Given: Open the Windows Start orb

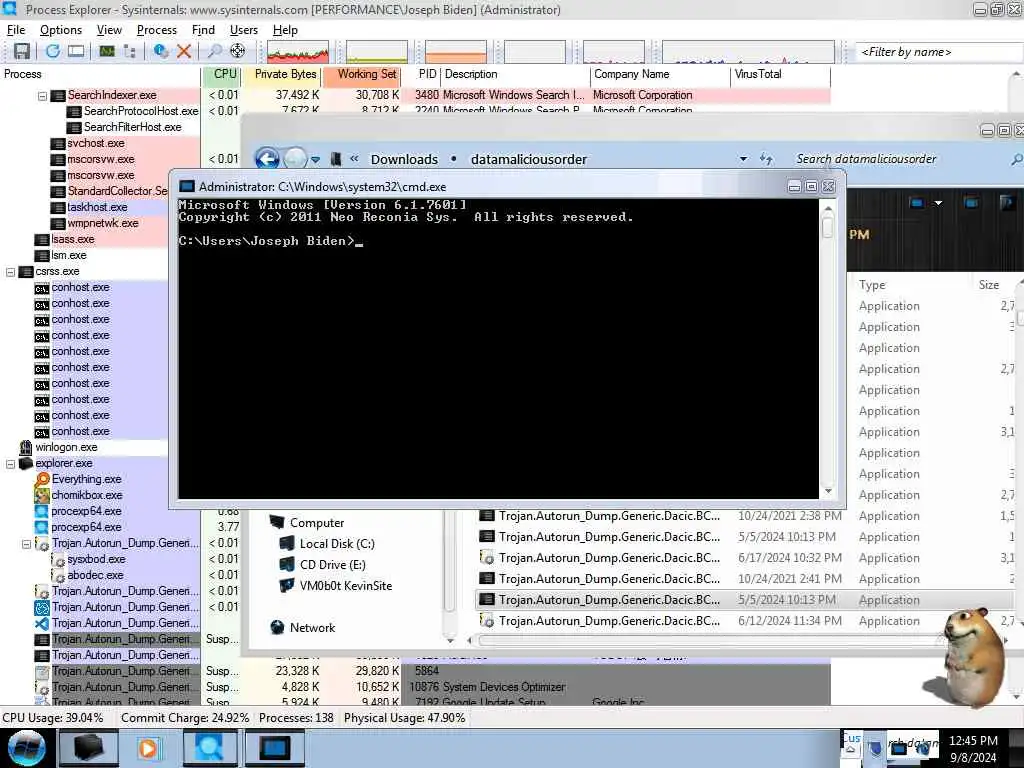Looking at the screenshot, I should click(x=26, y=748).
